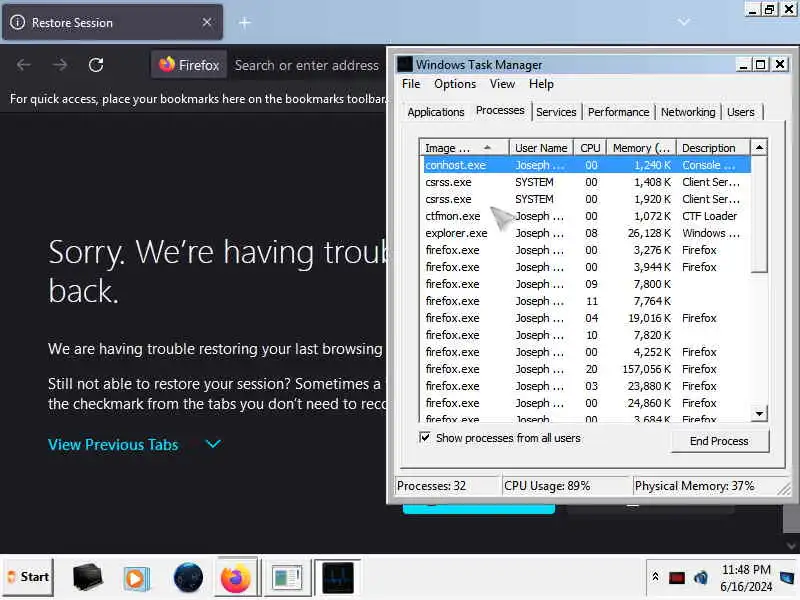Select the firefox.exe row using 157,056 K
This screenshot has width=800, height=600.
[587, 369]
